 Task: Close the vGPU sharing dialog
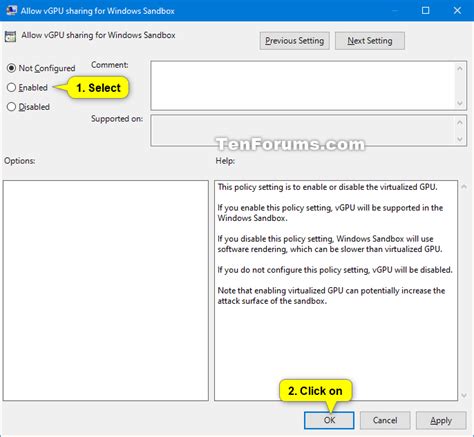coord(457,10)
